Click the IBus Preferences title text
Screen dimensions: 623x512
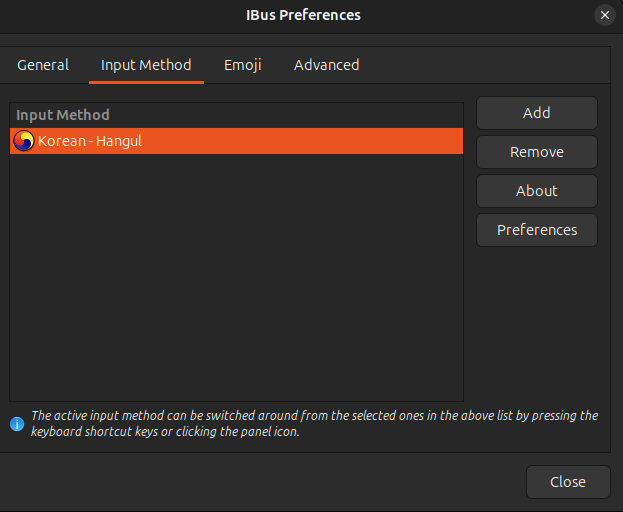303,15
